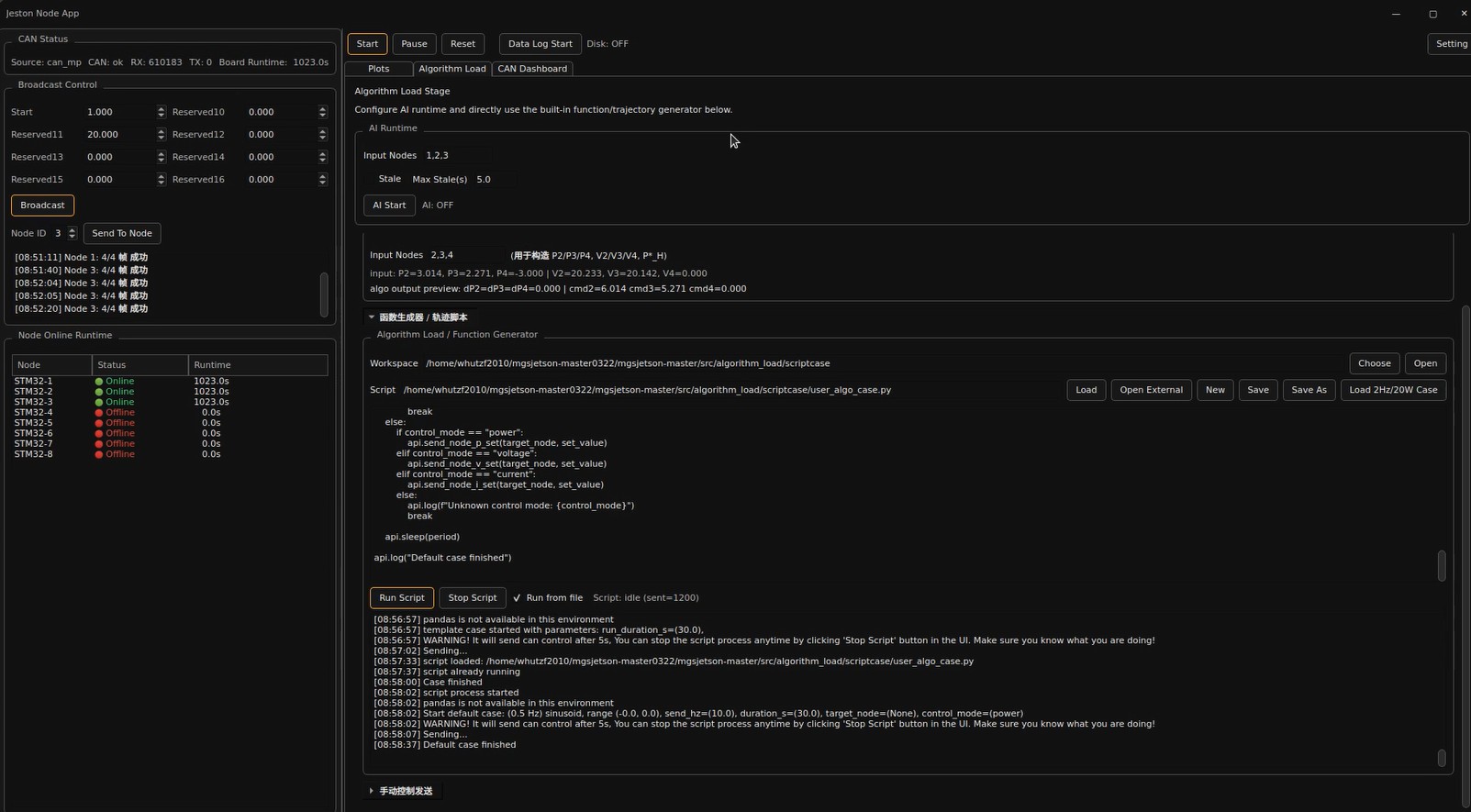Click the Reserved11 spinner arrows

pos(162,135)
